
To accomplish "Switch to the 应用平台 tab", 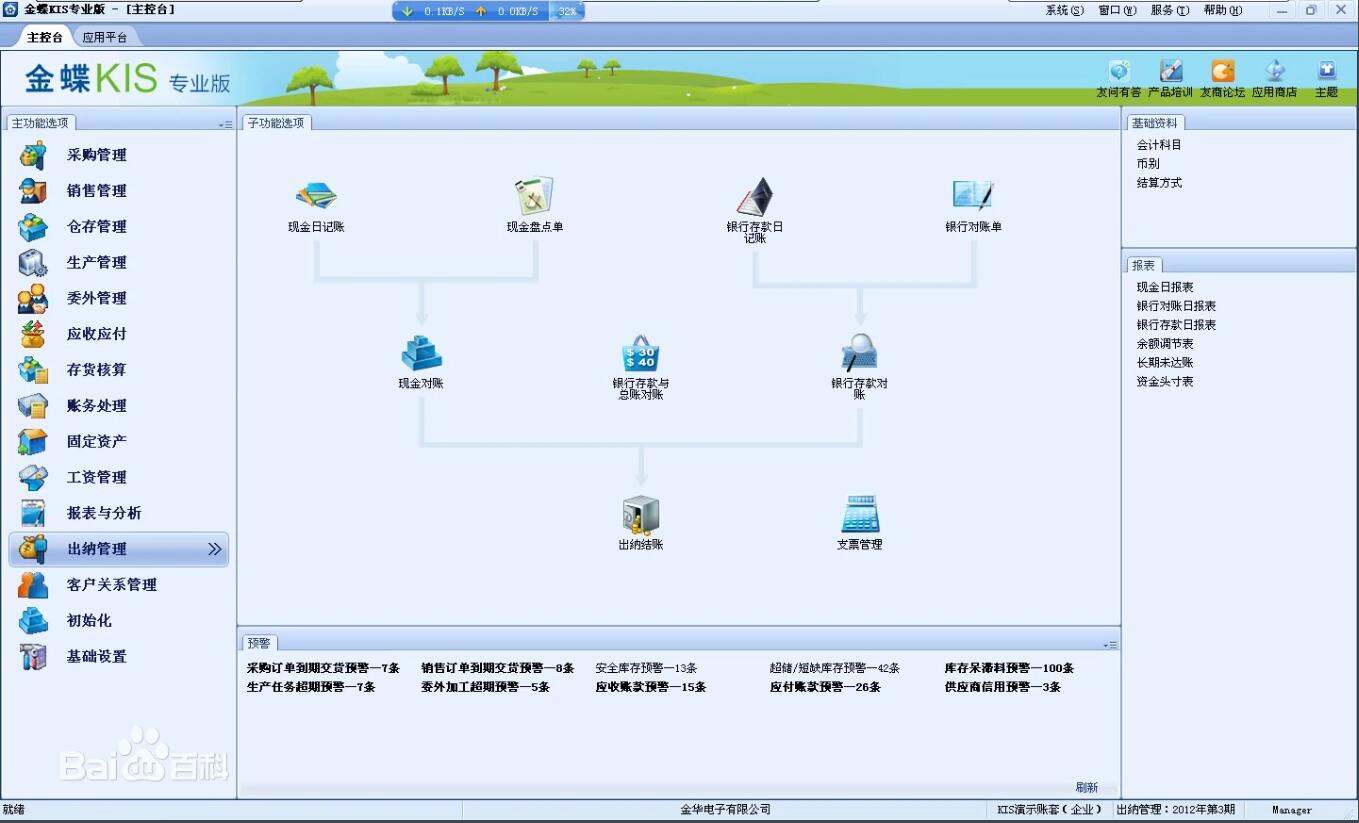I will [105, 37].
